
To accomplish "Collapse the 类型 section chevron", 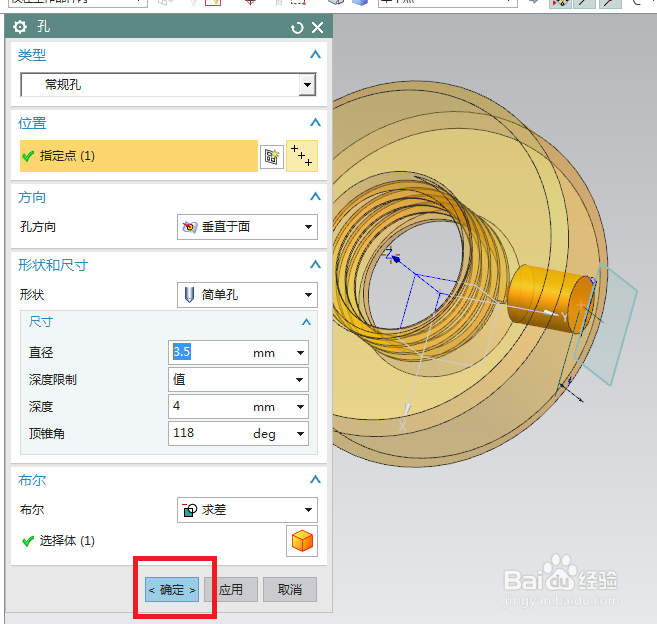I will tap(315, 54).
